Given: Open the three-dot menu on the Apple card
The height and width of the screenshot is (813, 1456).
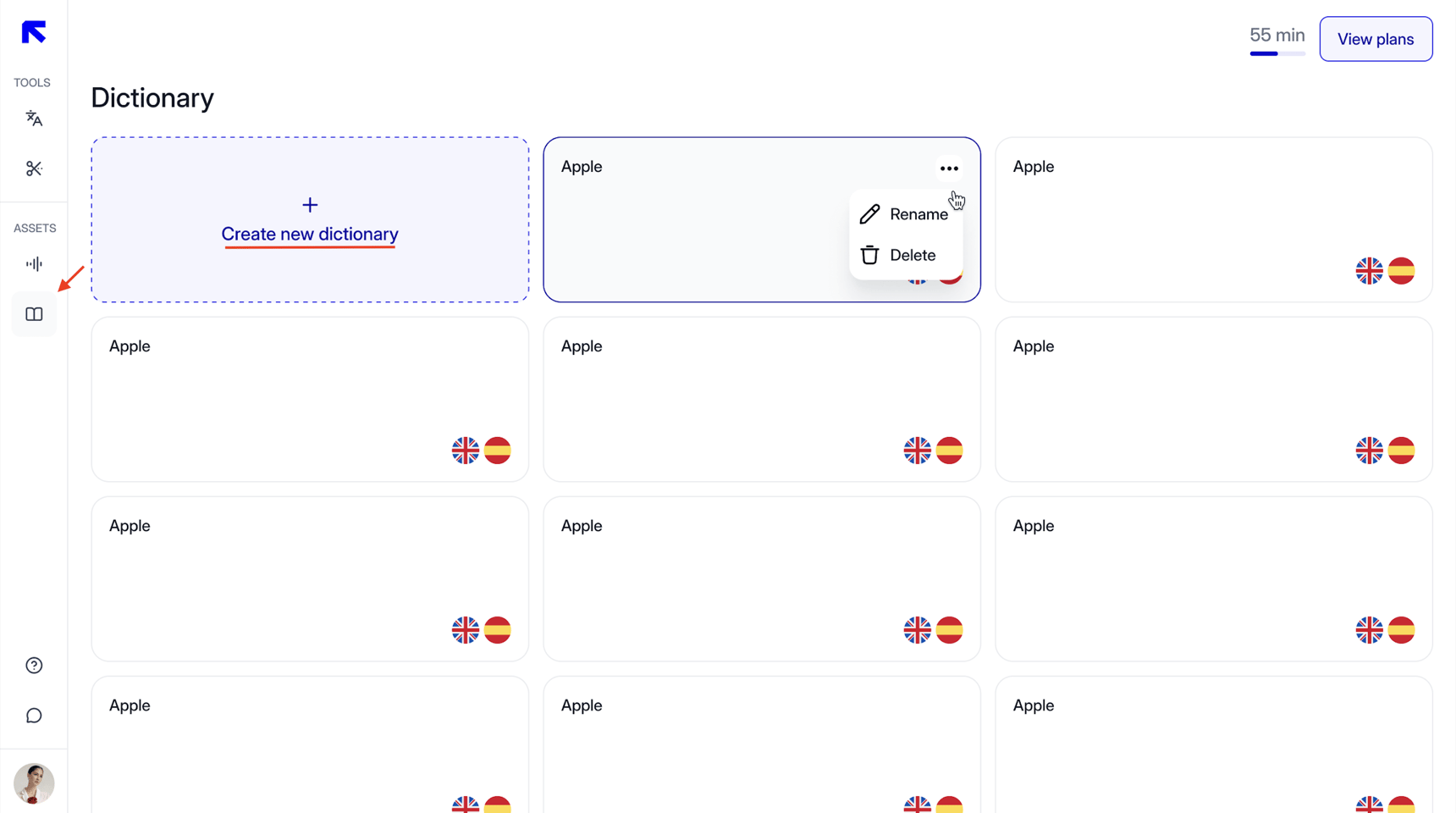Looking at the screenshot, I should tap(948, 168).
